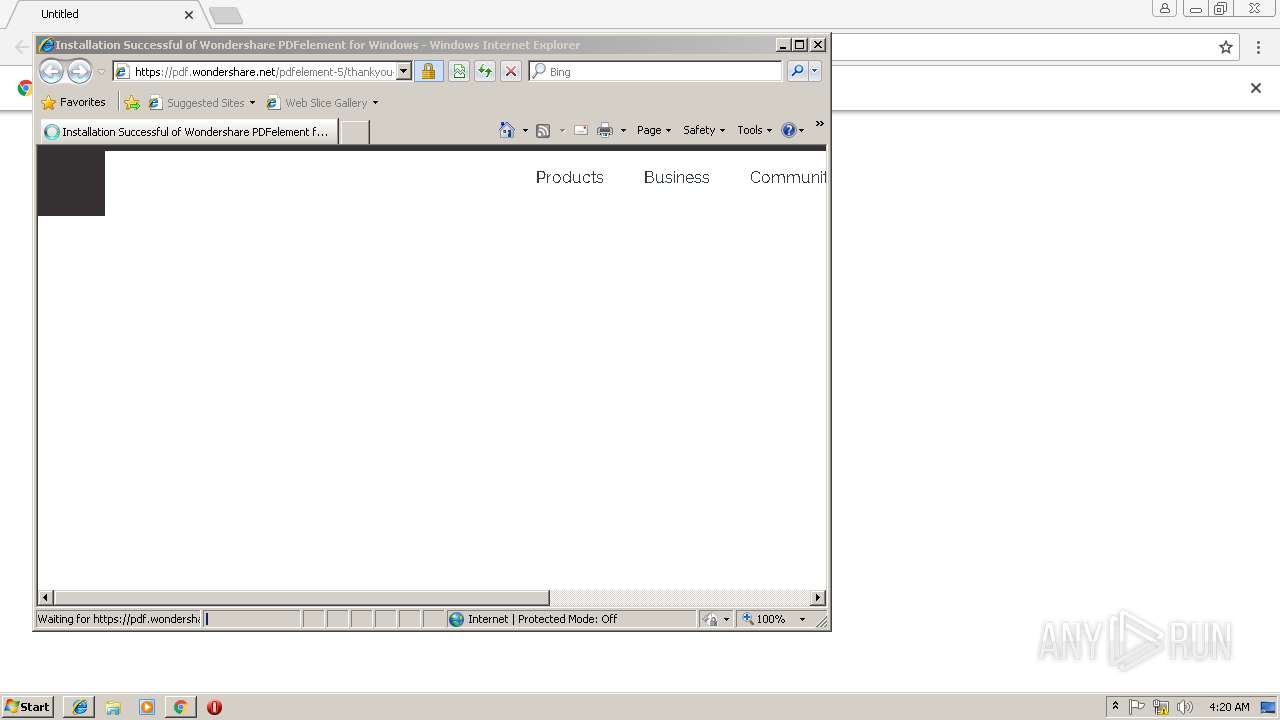This screenshot has height=720, width=1280.
Task: Expand the zoom level dropdown arrow
Action: [x=802, y=619]
